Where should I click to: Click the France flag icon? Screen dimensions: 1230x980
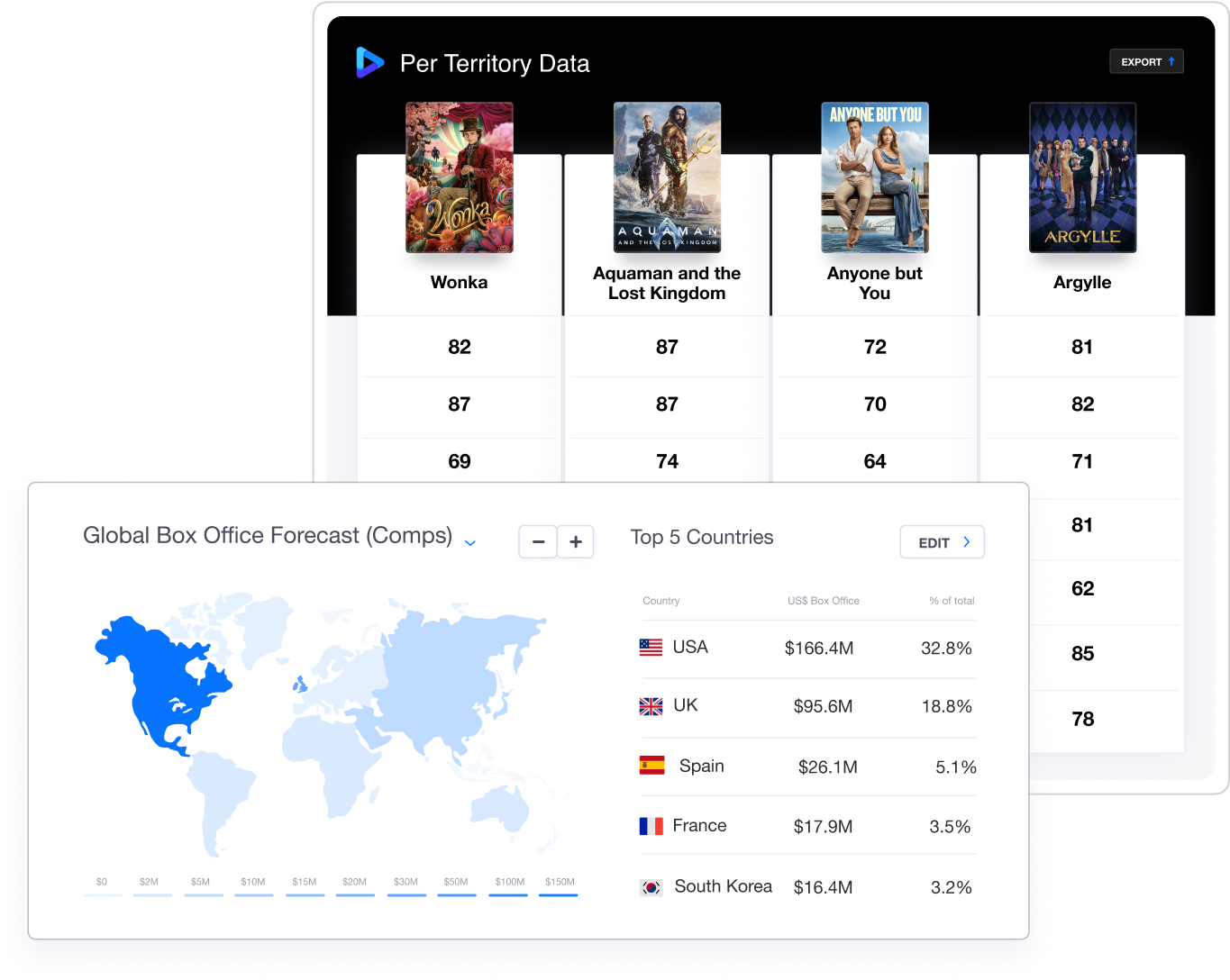(x=651, y=826)
